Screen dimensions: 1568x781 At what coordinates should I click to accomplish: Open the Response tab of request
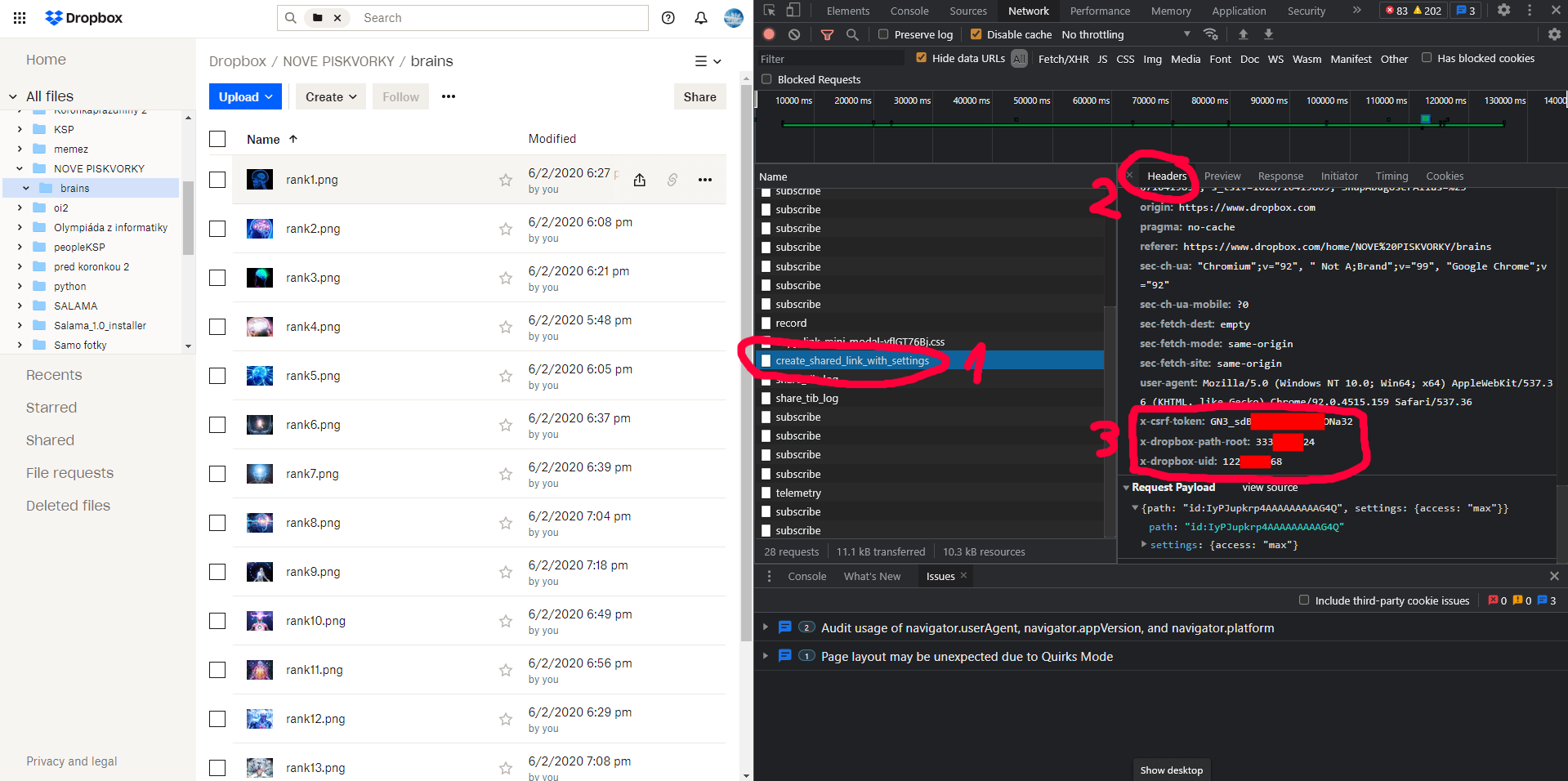[1280, 176]
